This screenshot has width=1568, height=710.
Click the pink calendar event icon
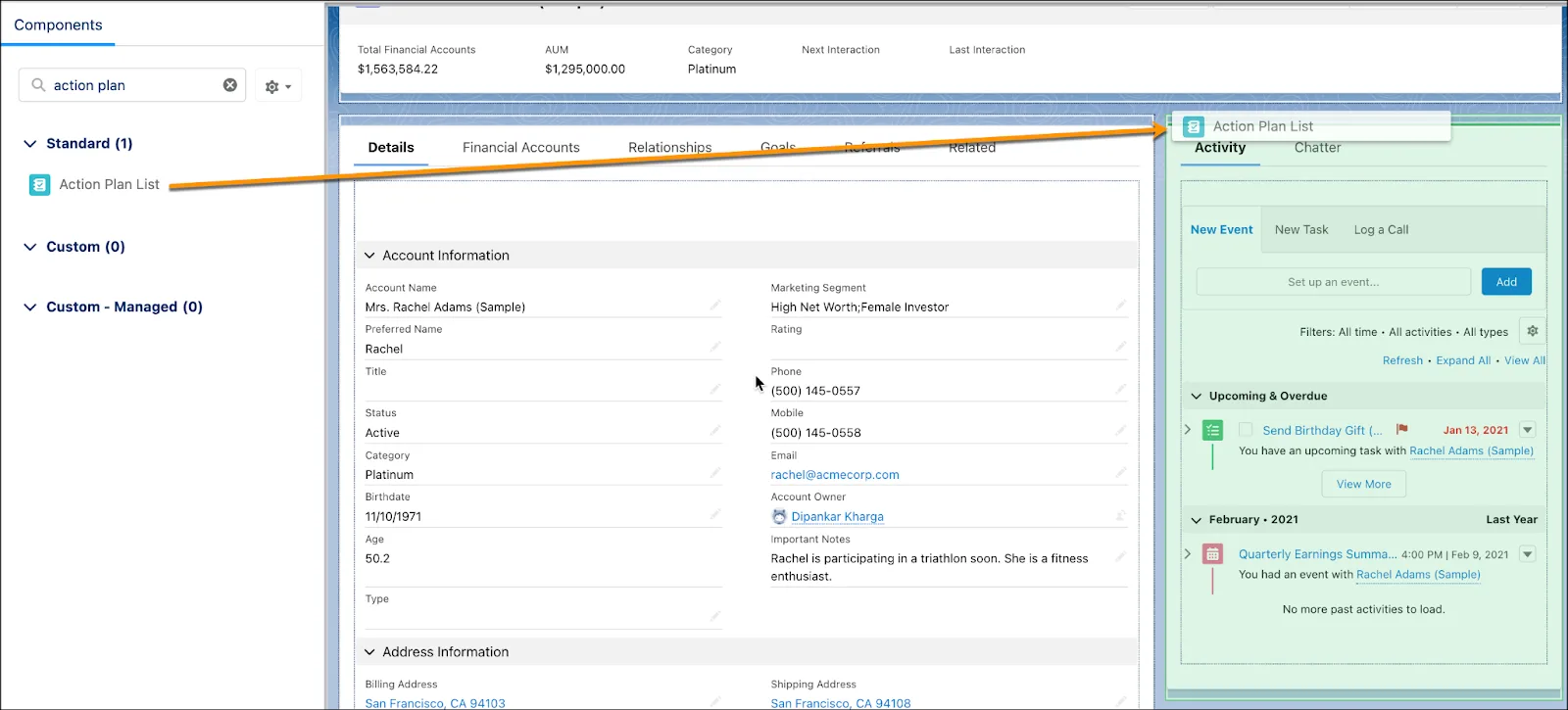coord(1213,554)
